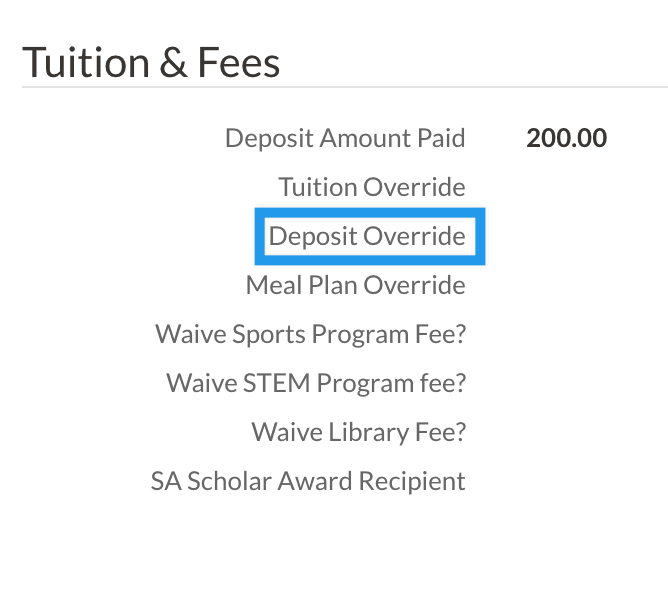
Task: Select the Tuition Override field label
Action: (372, 187)
